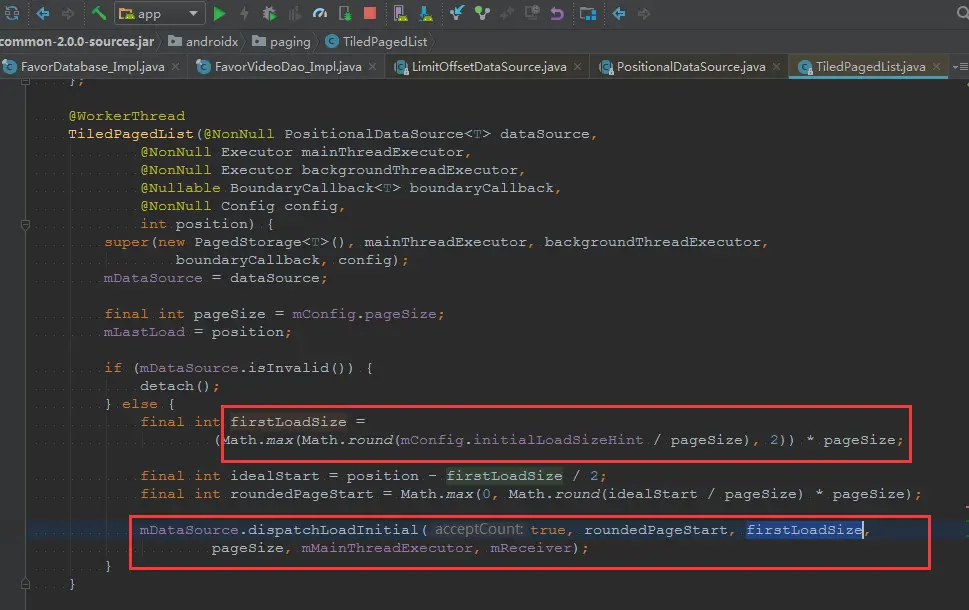Stop the app with red square

[x=370, y=14]
